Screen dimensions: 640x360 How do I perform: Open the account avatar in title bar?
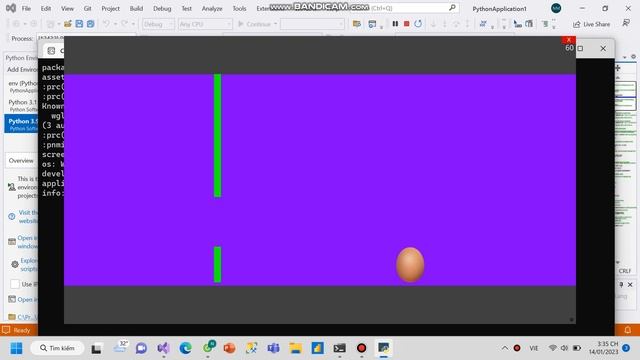tap(556, 8)
